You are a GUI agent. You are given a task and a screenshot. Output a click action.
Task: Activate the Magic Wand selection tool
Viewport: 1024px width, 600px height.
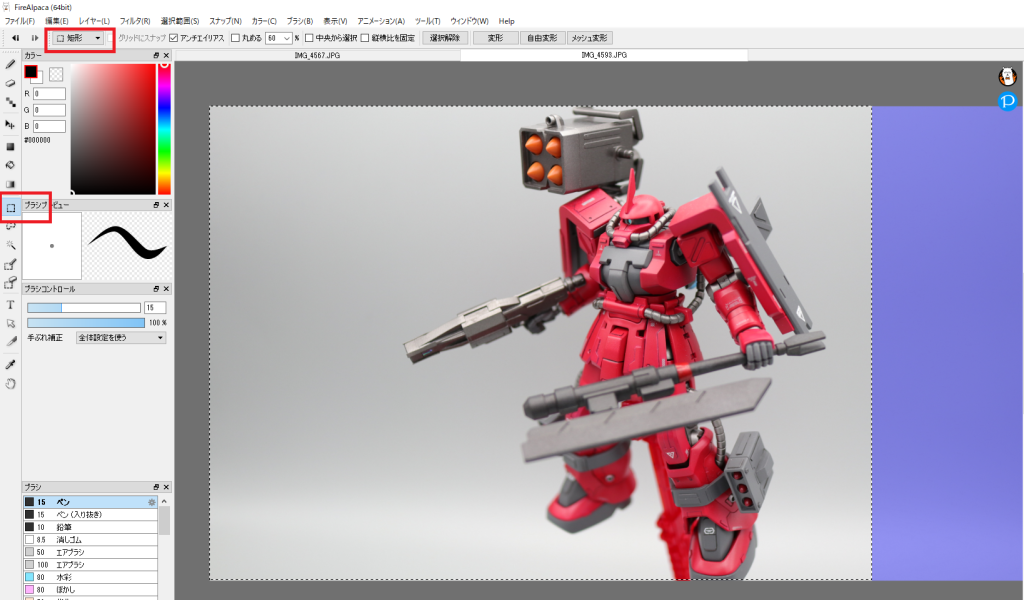click(x=10, y=244)
